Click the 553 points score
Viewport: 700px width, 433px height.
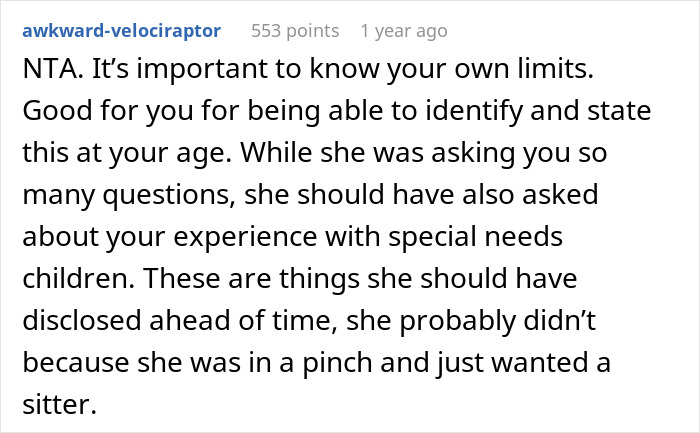pos(295,31)
